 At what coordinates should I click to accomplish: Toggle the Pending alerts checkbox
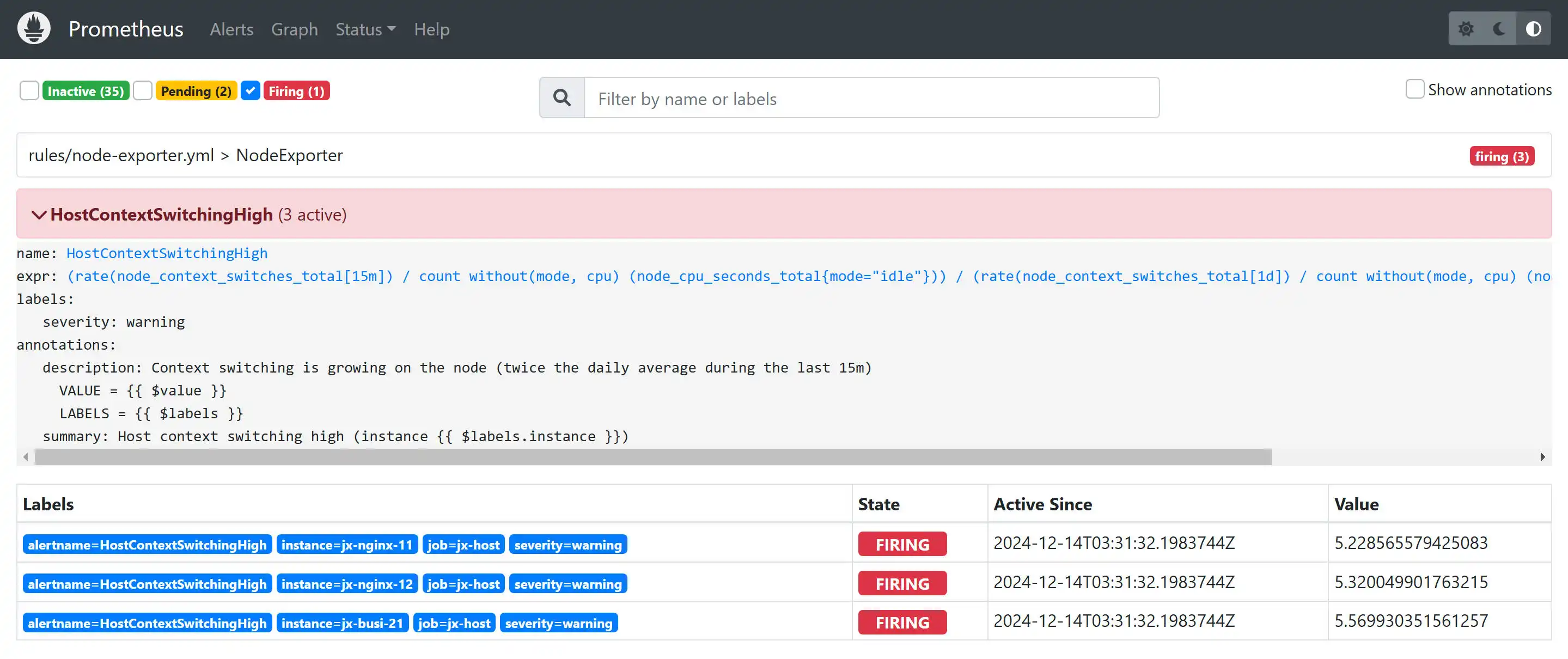click(143, 90)
